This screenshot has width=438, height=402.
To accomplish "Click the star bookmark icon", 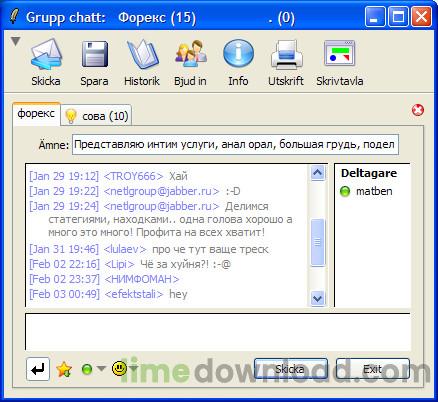I will point(64,369).
